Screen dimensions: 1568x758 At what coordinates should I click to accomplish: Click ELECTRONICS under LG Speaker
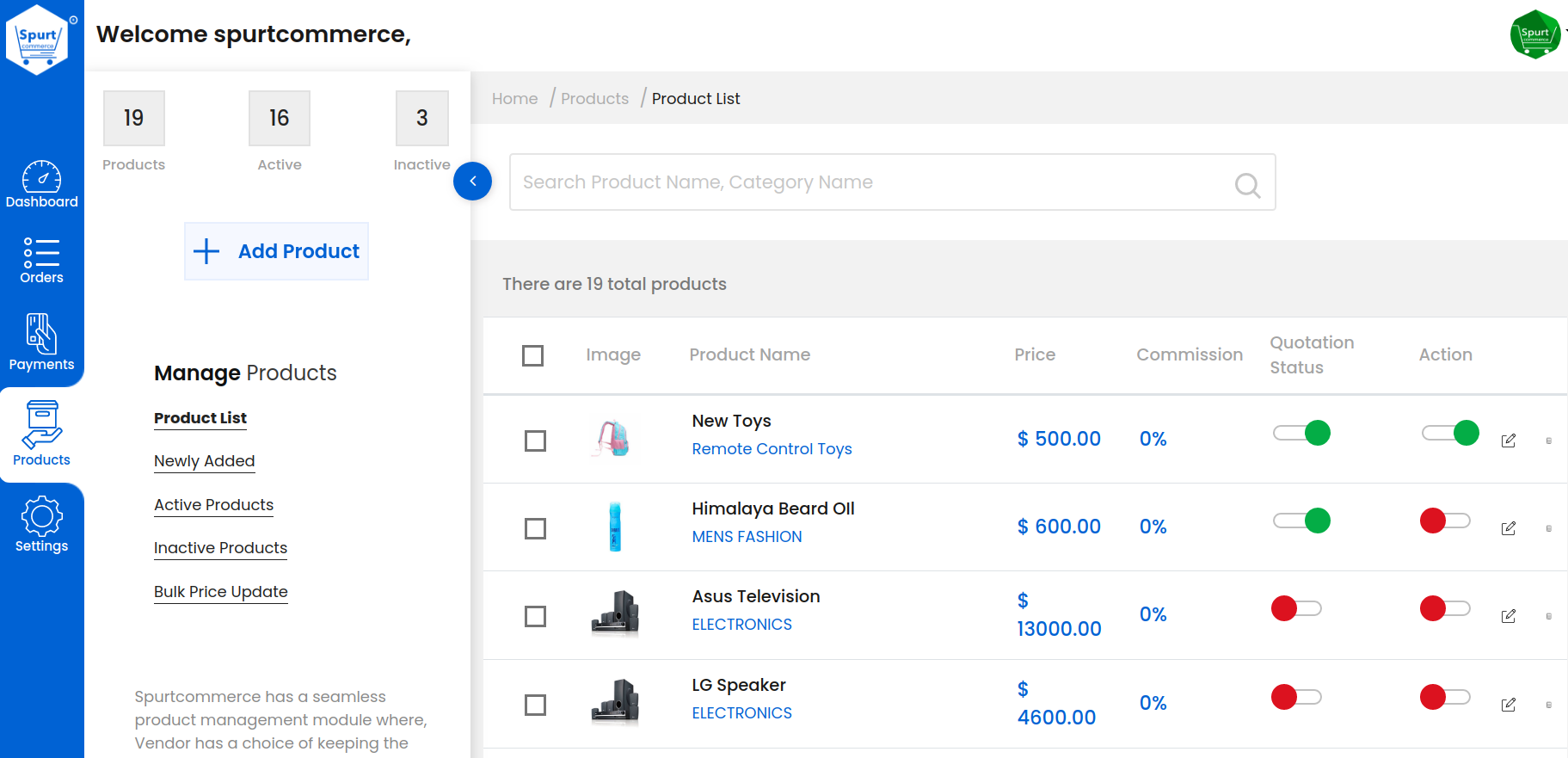tap(742, 713)
